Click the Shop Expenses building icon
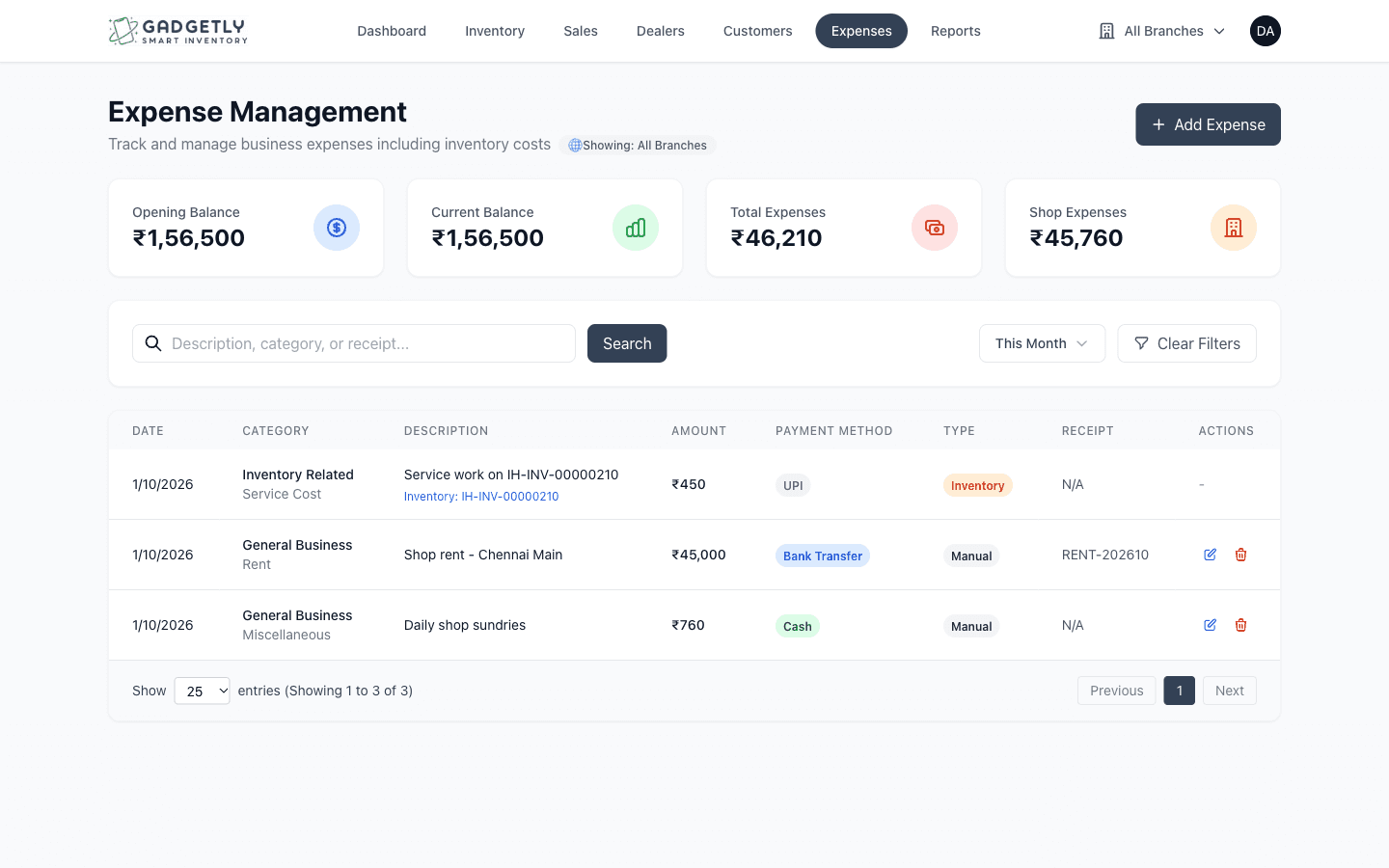Image resolution: width=1389 pixels, height=868 pixels. [x=1234, y=228]
